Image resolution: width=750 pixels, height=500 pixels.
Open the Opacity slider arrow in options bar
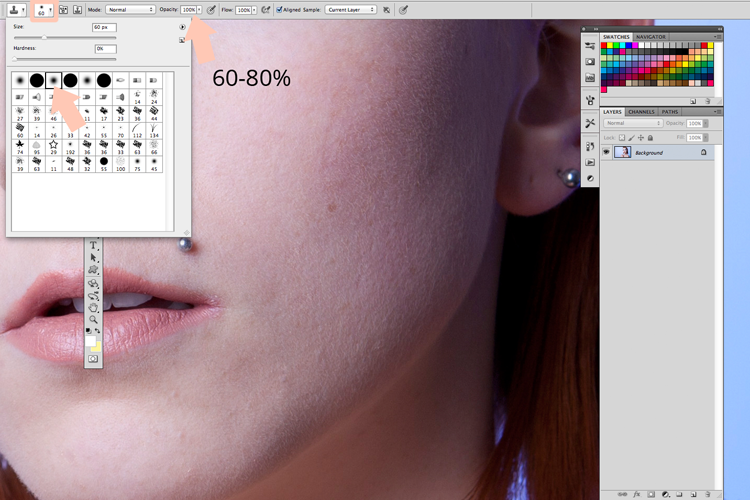tap(199, 10)
